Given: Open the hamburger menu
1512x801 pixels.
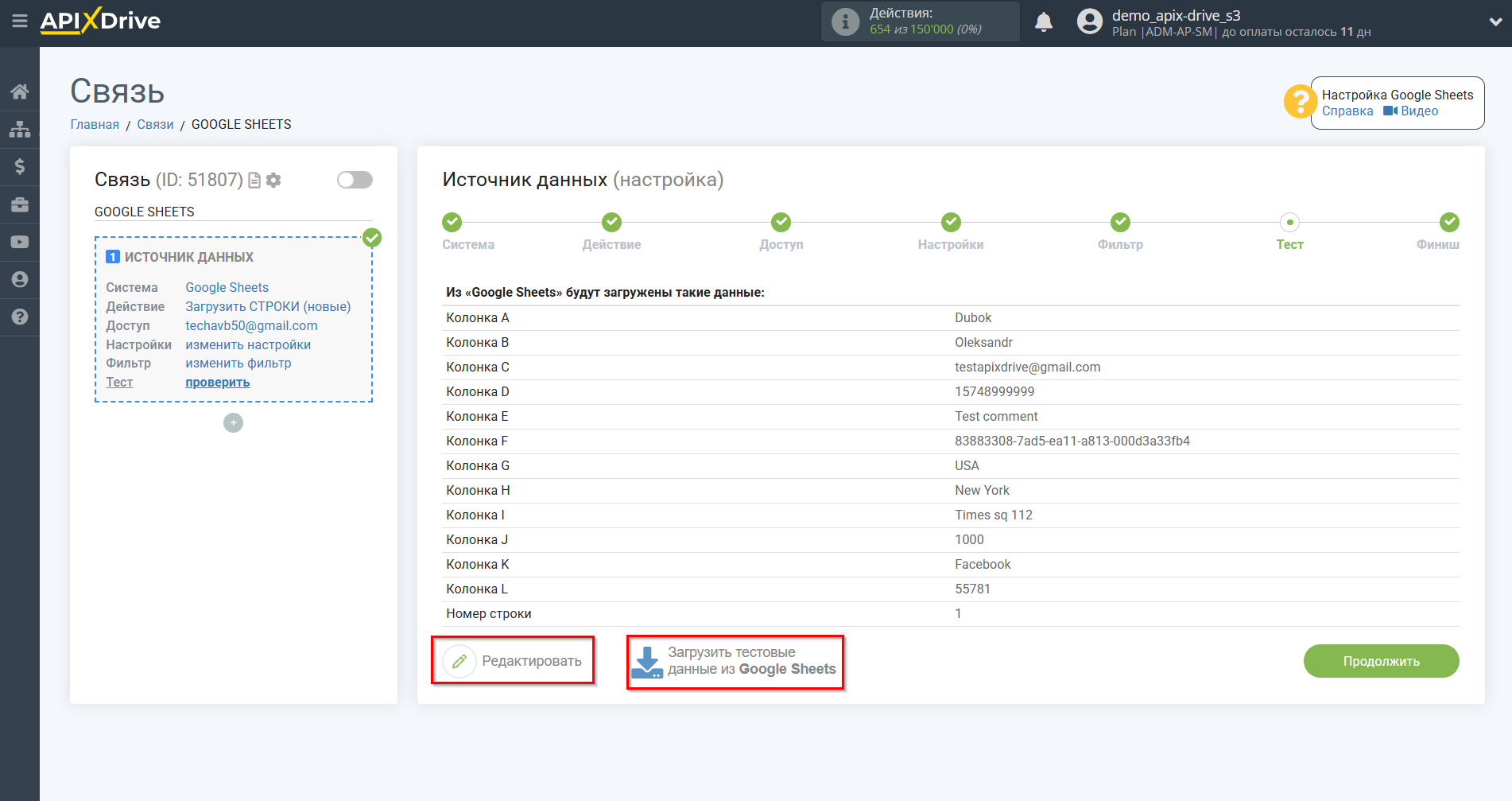Looking at the screenshot, I should (20, 21).
